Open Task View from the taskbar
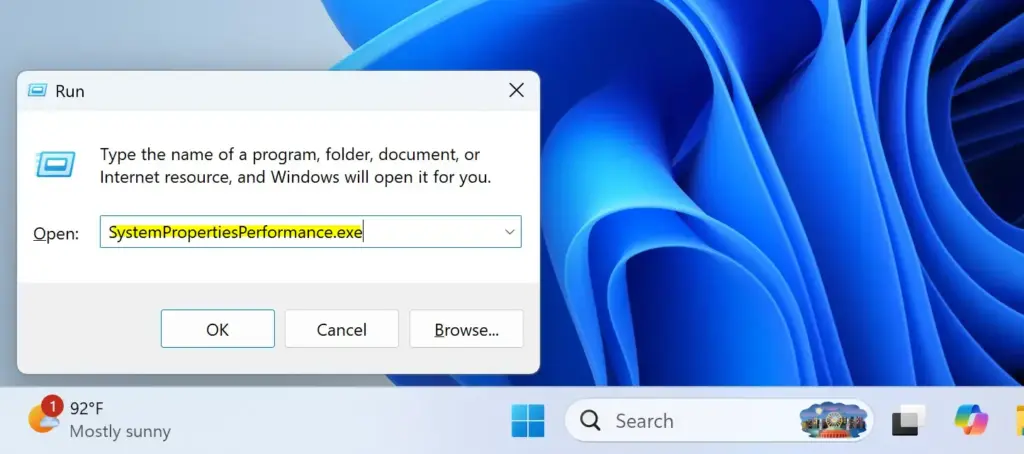The height and width of the screenshot is (454, 1024). tap(909, 421)
